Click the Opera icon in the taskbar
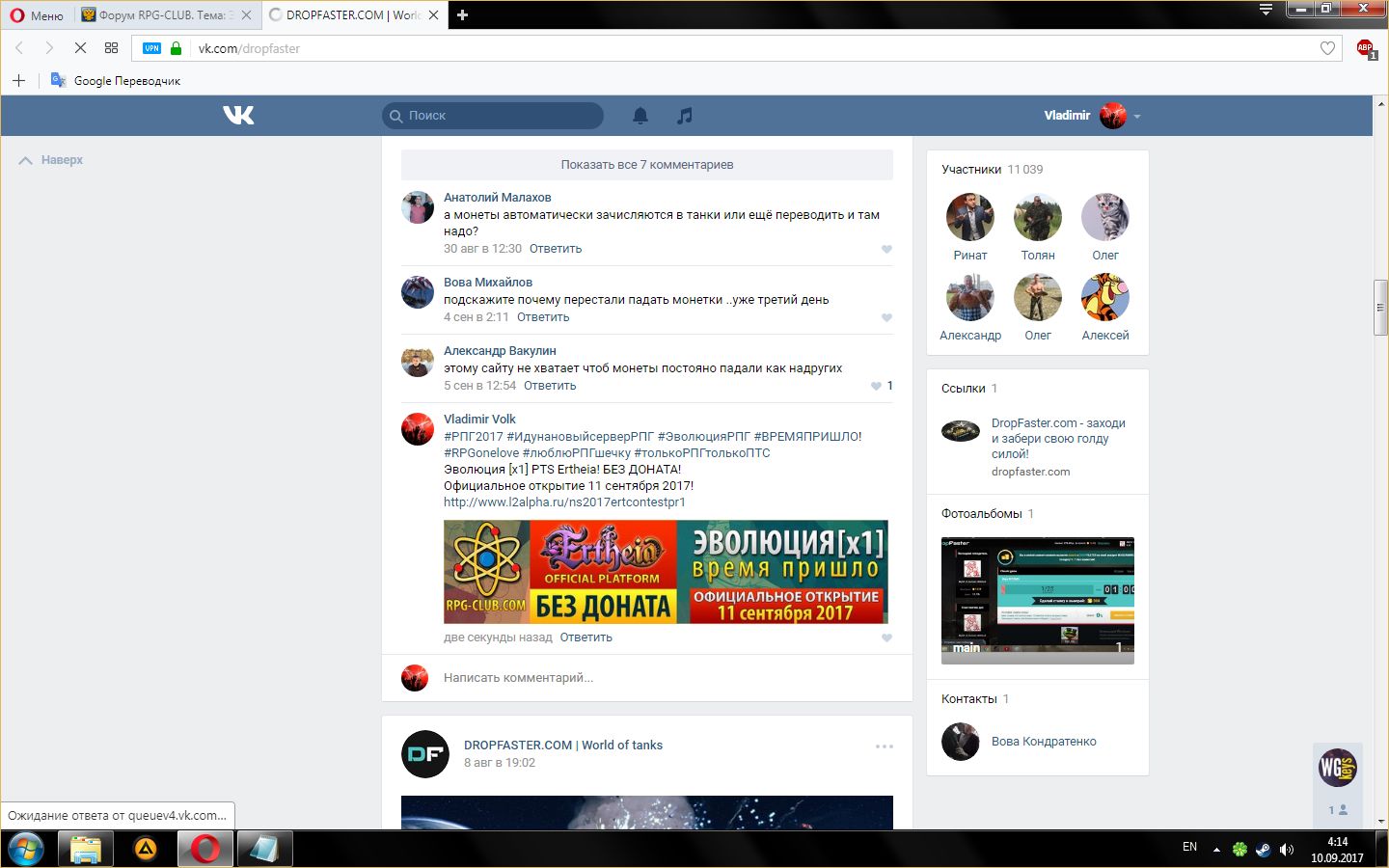Viewport: 1389px width, 868px height. point(204,849)
